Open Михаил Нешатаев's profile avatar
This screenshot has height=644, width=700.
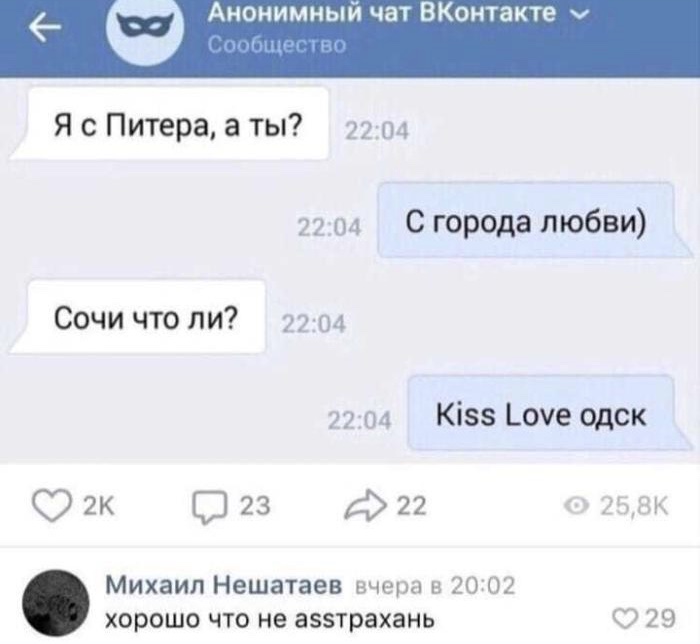click(56, 603)
